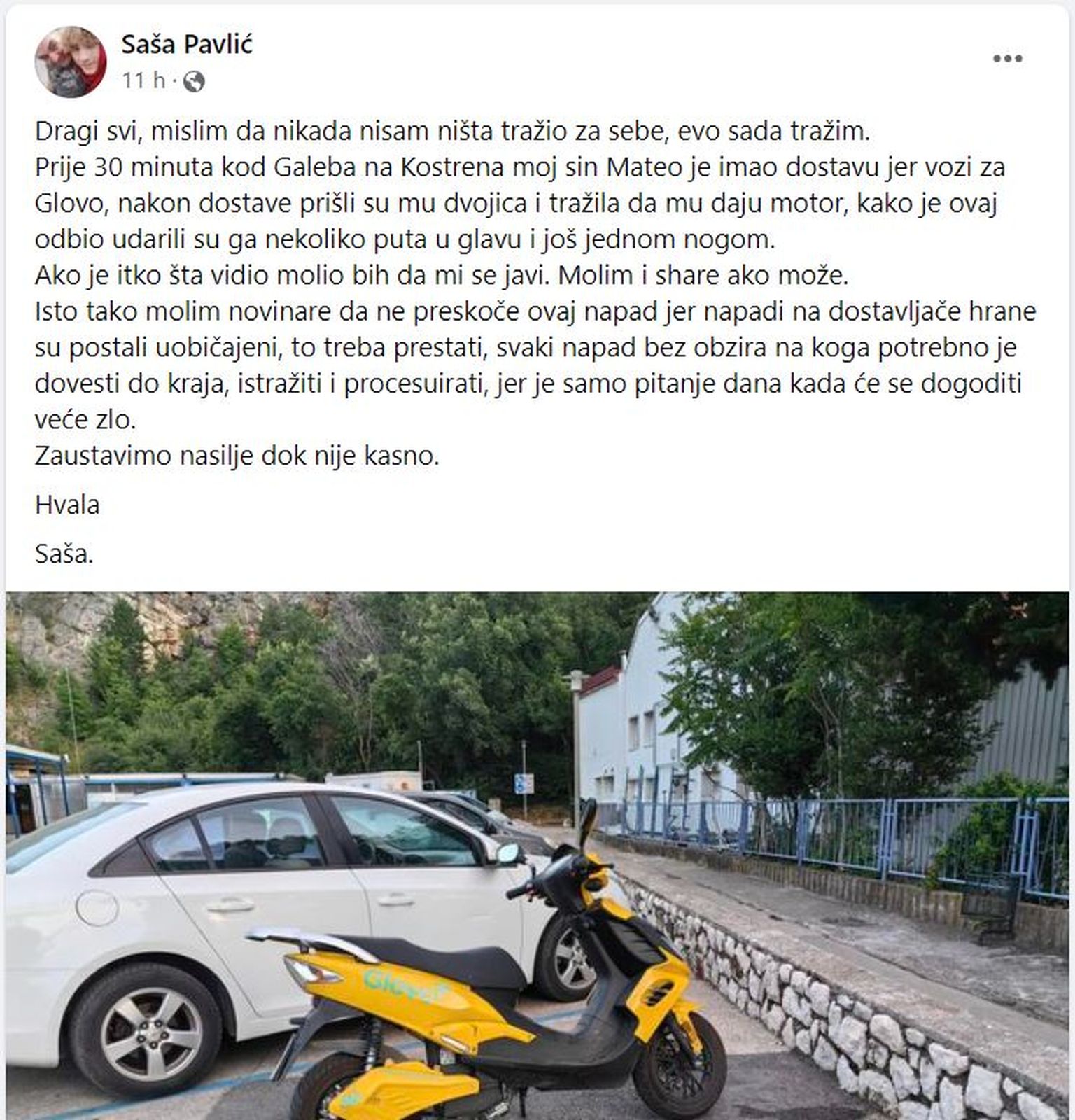Open the three-dot post options menu
Screen dimensions: 1075x1120
pyautogui.click(x=1008, y=59)
